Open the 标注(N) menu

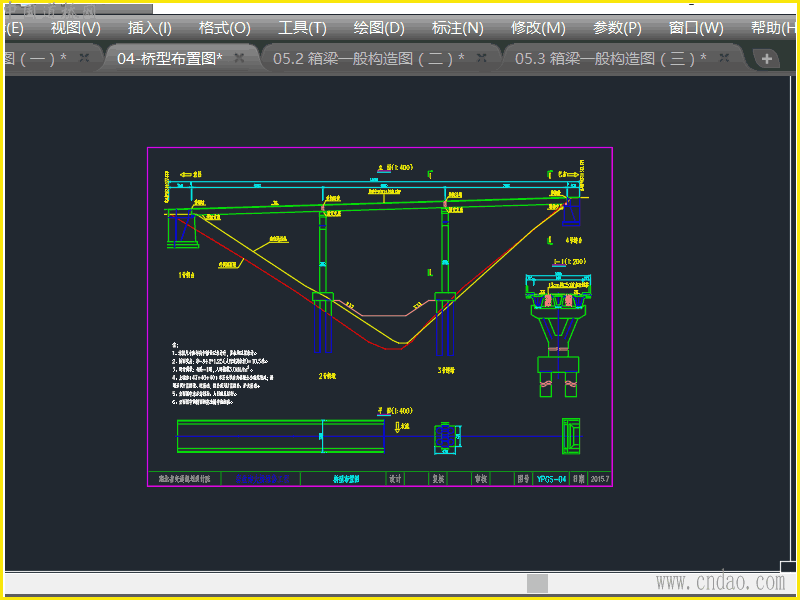[x=457, y=28]
